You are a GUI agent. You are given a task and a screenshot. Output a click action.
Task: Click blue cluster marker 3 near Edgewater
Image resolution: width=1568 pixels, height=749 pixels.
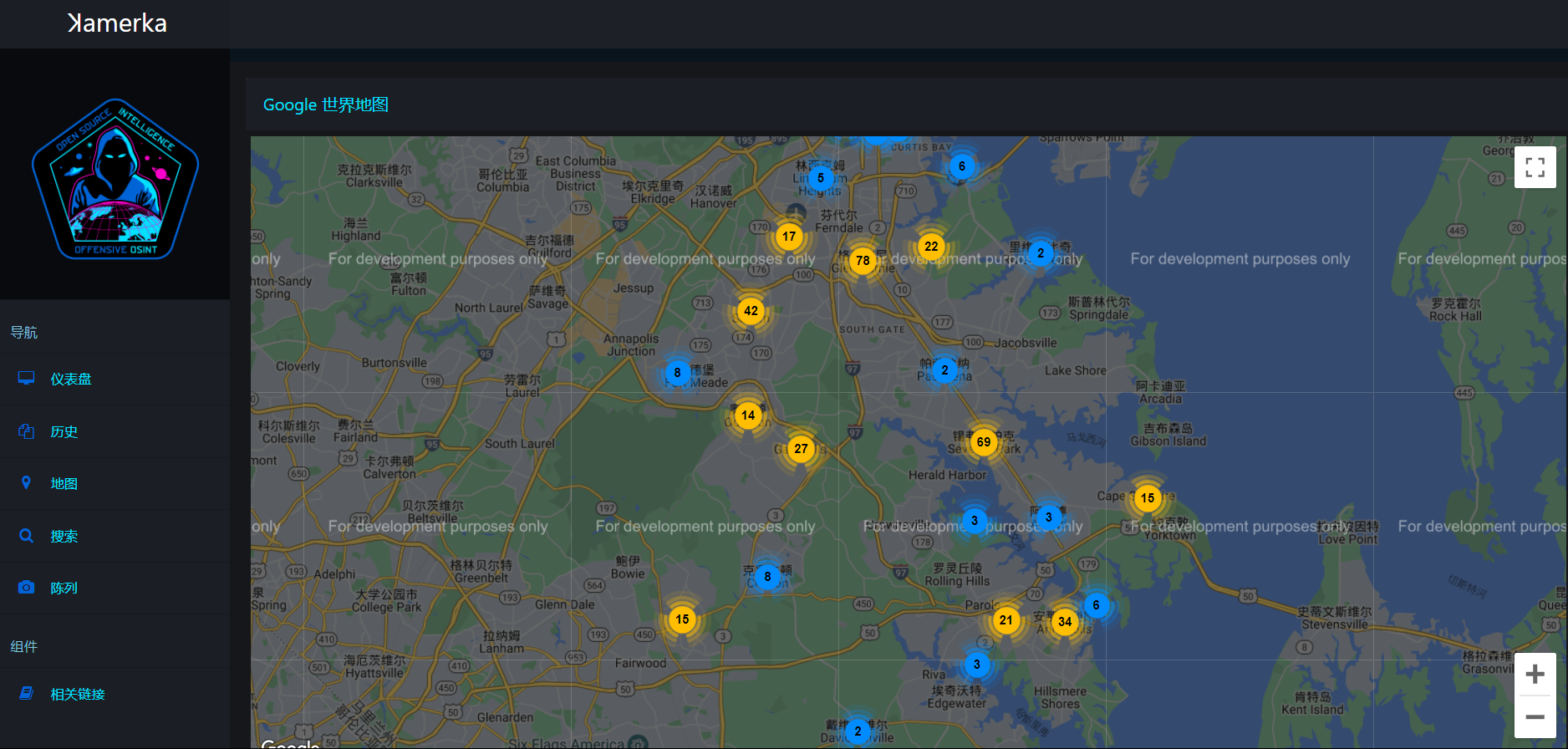976,665
